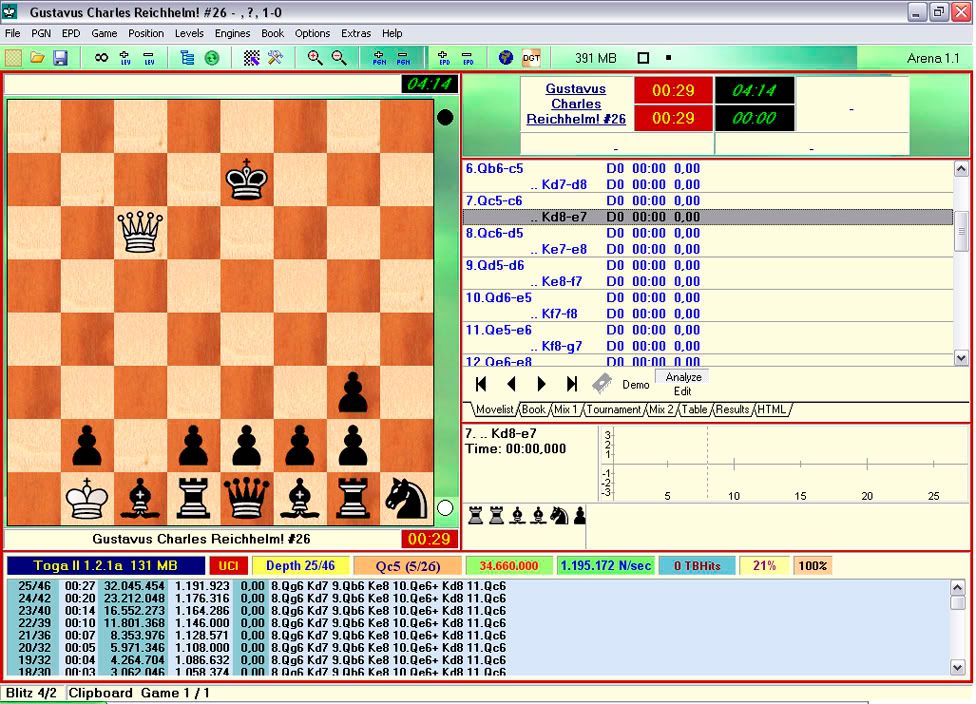Click the globe icon in the toolbar

506,58
